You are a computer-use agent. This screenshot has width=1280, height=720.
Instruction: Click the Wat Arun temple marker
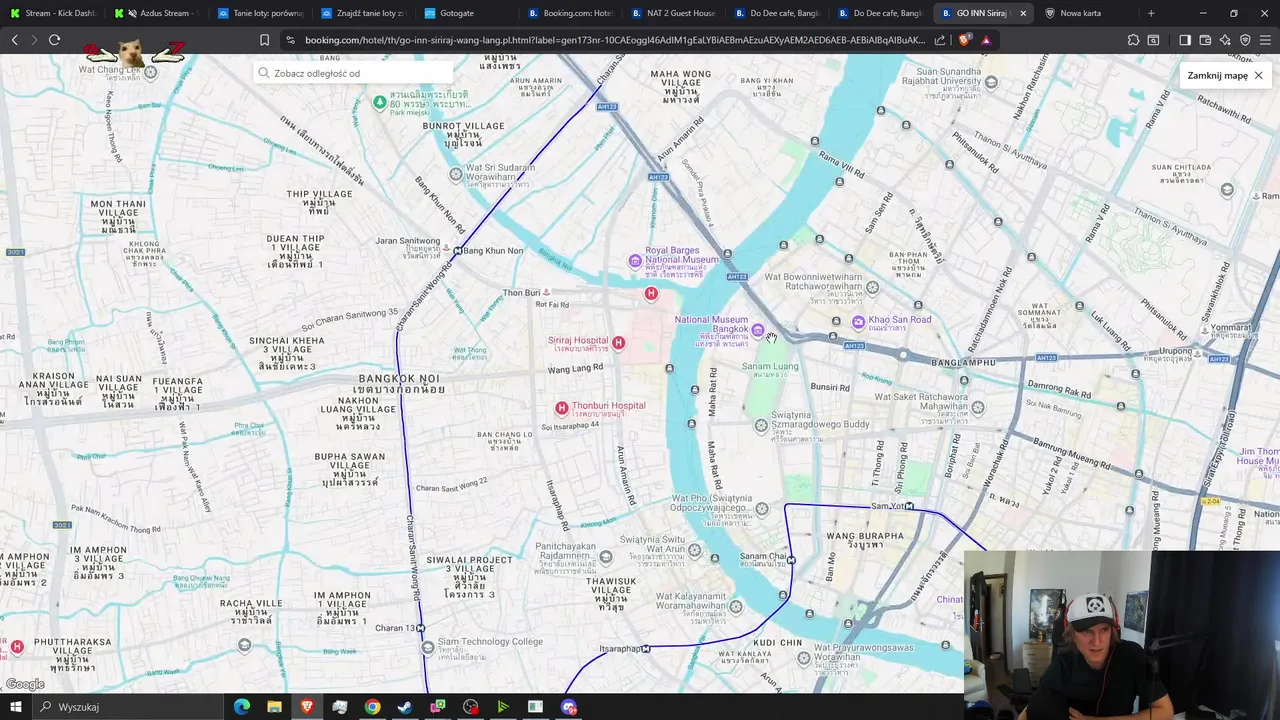pyautogui.click(x=695, y=551)
